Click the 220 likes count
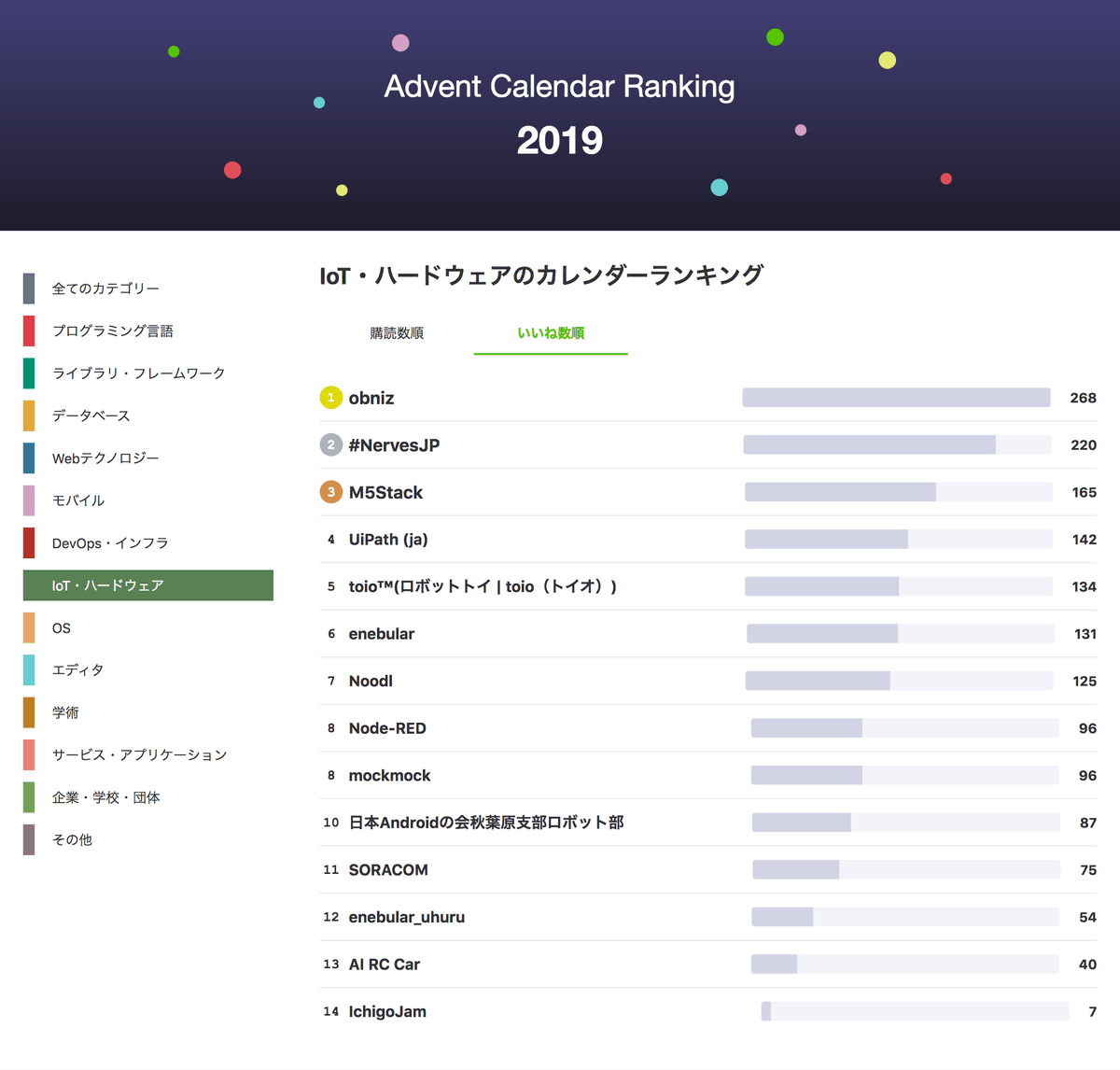The image size is (1120, 1070). pos(1083,445)
